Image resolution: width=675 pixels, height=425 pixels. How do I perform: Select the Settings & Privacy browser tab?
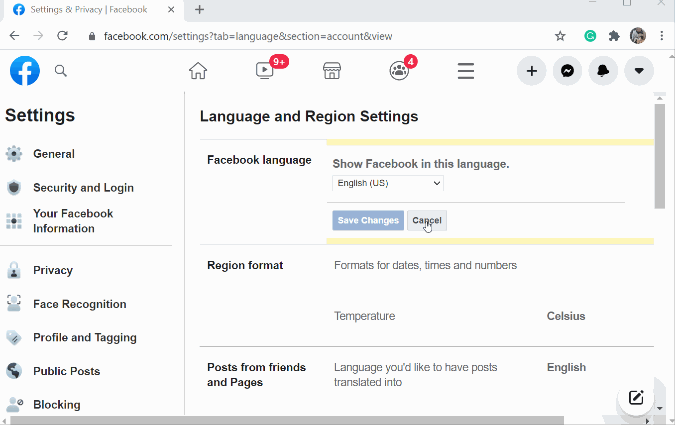point(94,10)
